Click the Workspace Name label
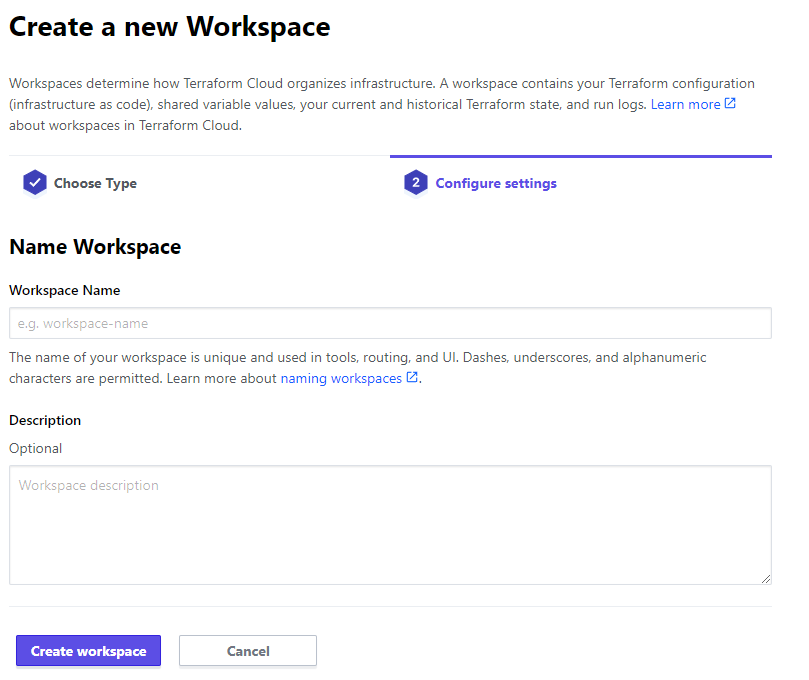This screenshot has width=809, height=680. [x=64, y=290]
